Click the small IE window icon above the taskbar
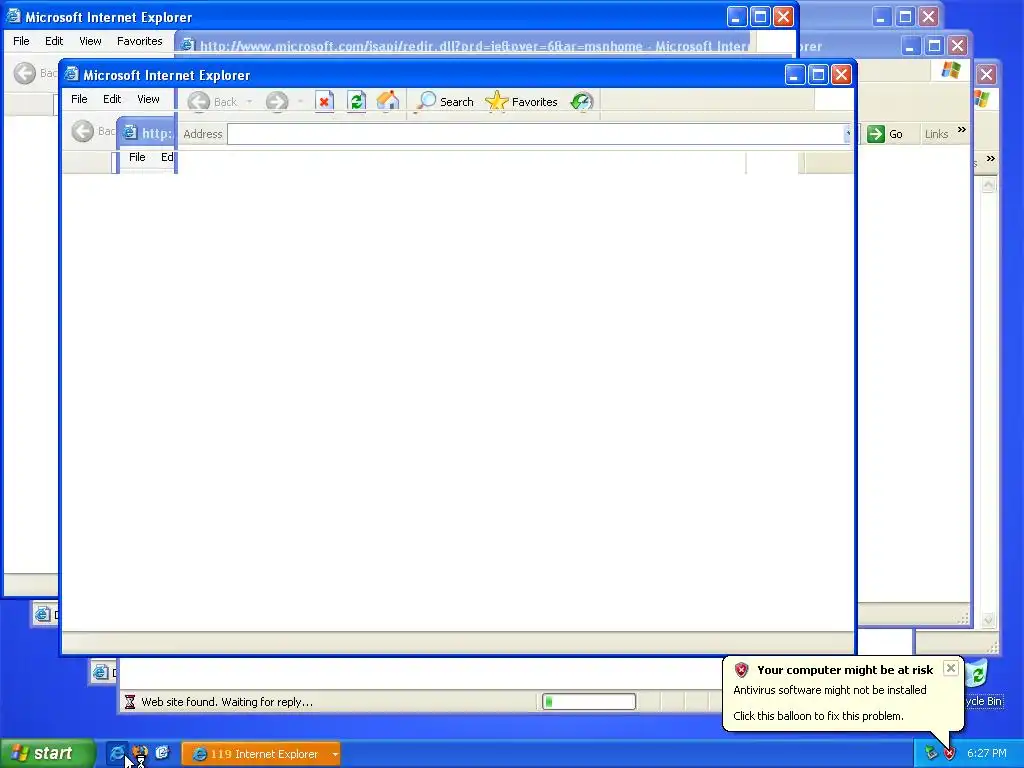The width and height of the screenshot is (1024, 768). [x=100, y=671]
